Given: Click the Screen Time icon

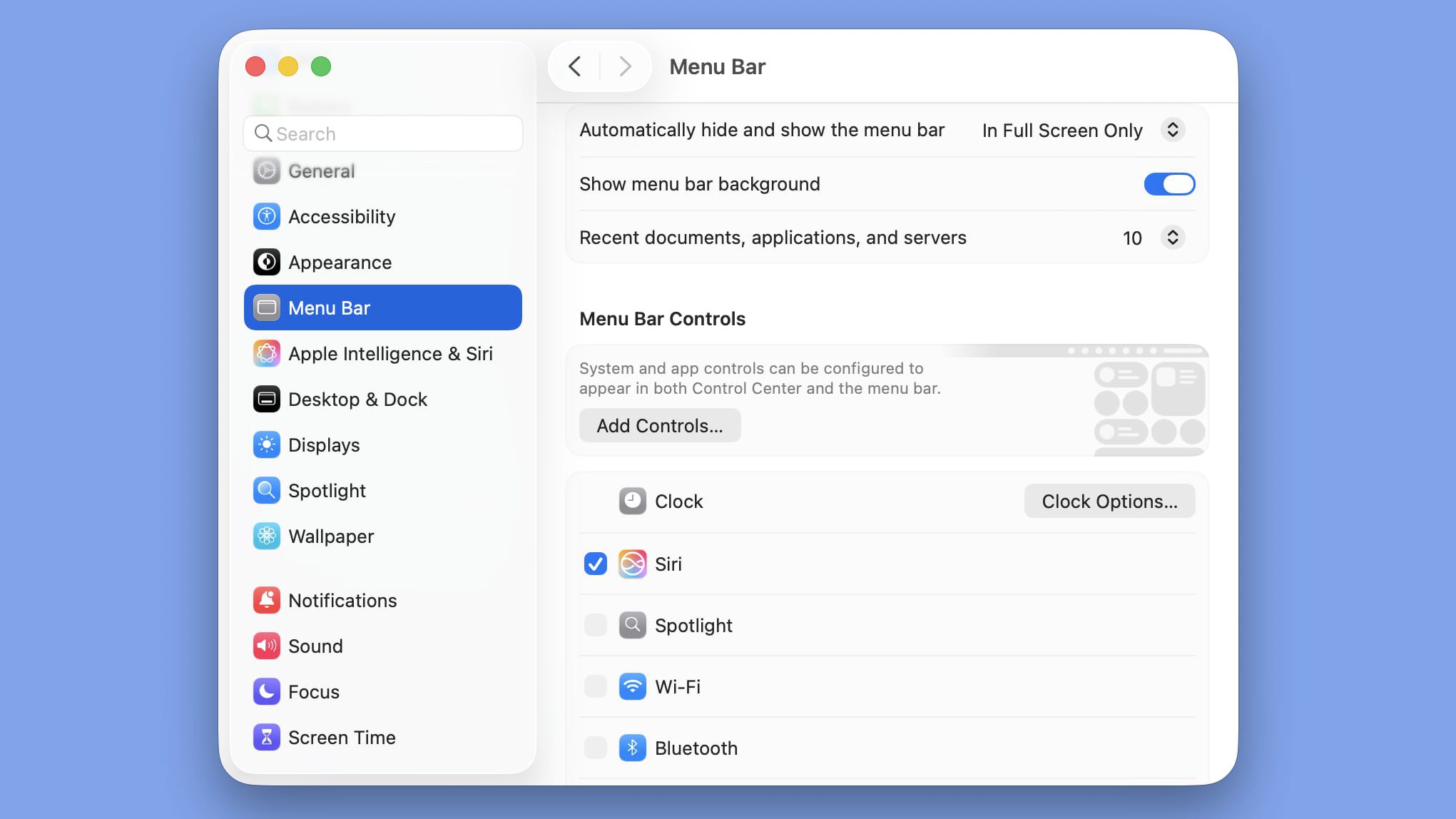Looking at the screenshot, I should [x=342, y=737].
